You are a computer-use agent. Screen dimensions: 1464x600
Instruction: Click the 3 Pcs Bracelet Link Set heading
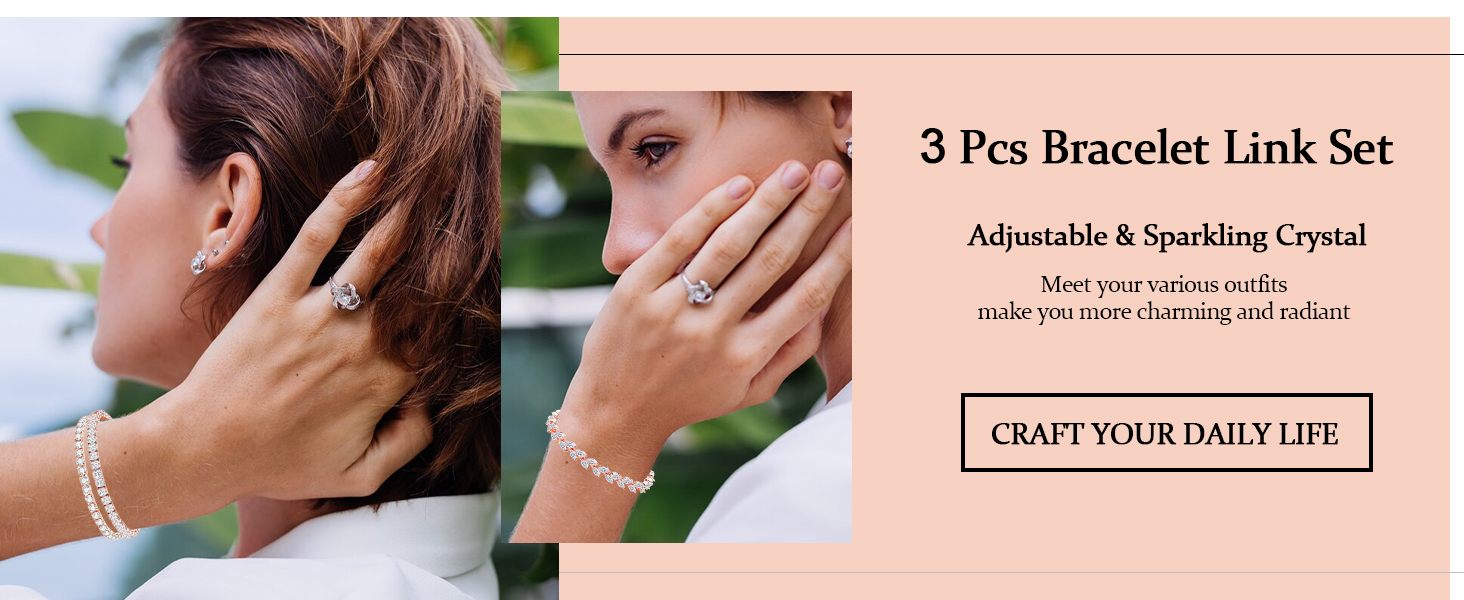pos(1156,149)
